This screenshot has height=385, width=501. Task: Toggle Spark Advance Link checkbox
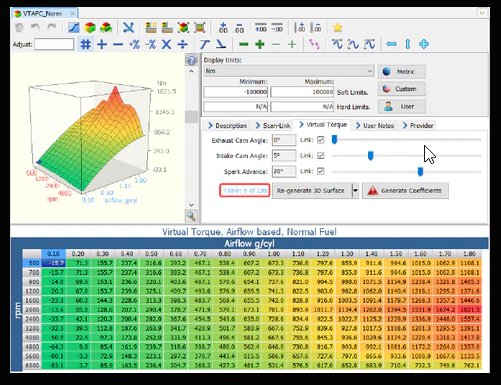point(321,171)
